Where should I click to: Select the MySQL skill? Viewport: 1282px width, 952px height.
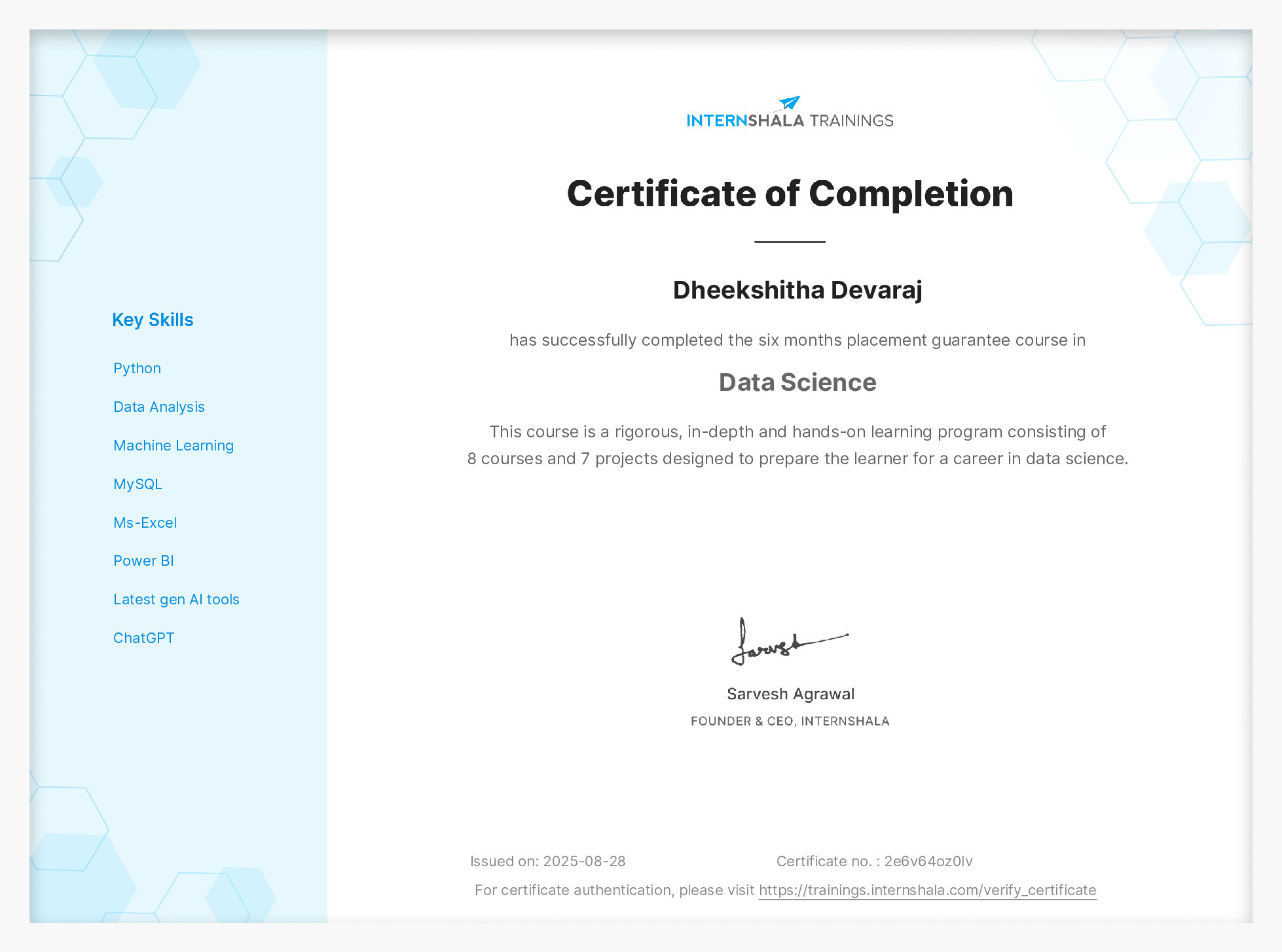(x=137, y=484)
